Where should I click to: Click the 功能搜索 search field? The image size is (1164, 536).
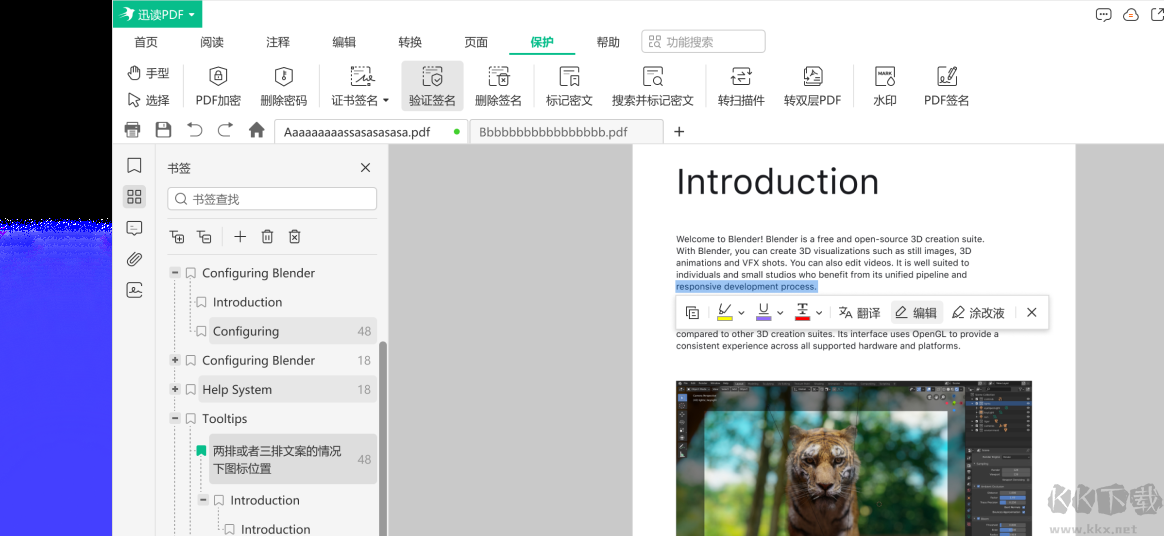point(703,42)
